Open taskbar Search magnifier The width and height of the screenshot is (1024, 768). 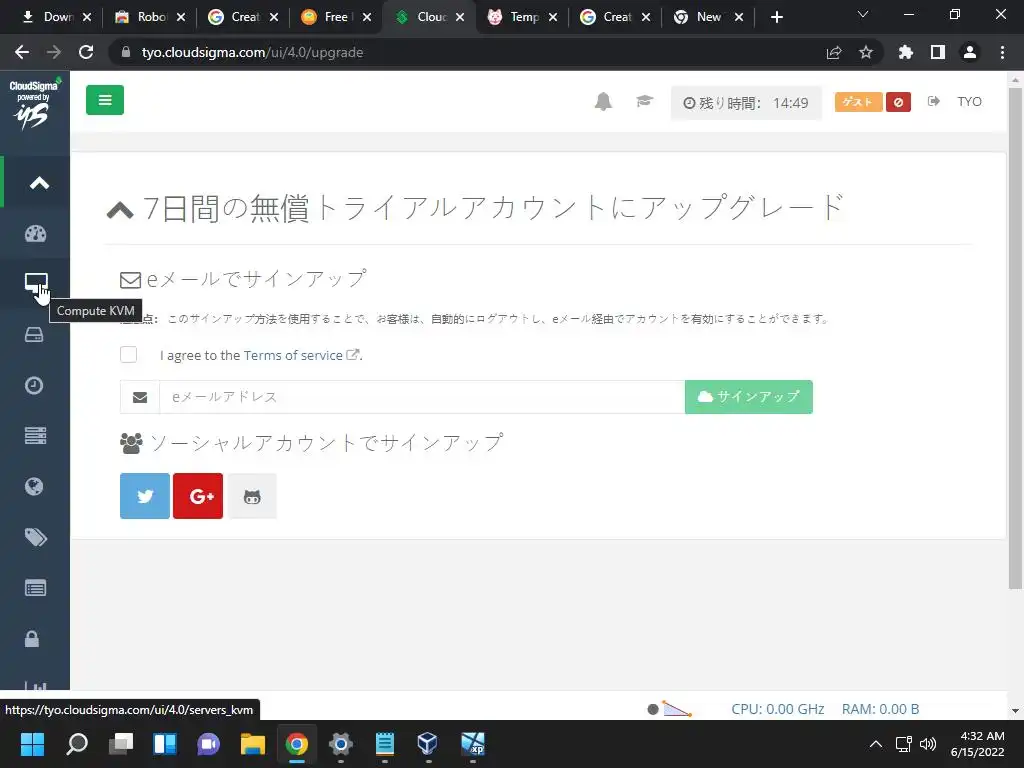(x=76, y=743)
